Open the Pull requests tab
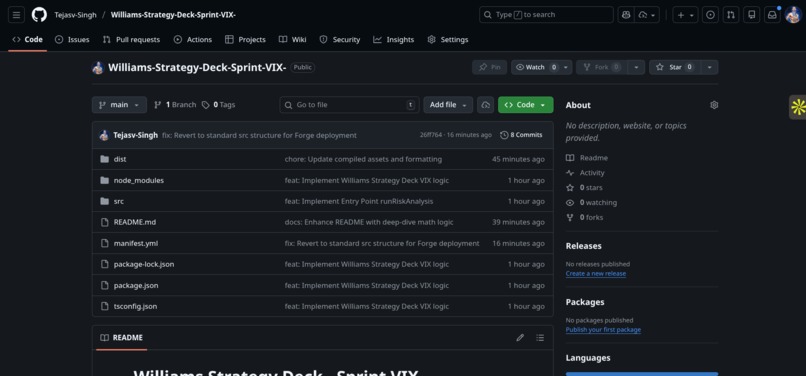This screenshot has height=376, width=806. coord(131,40)
